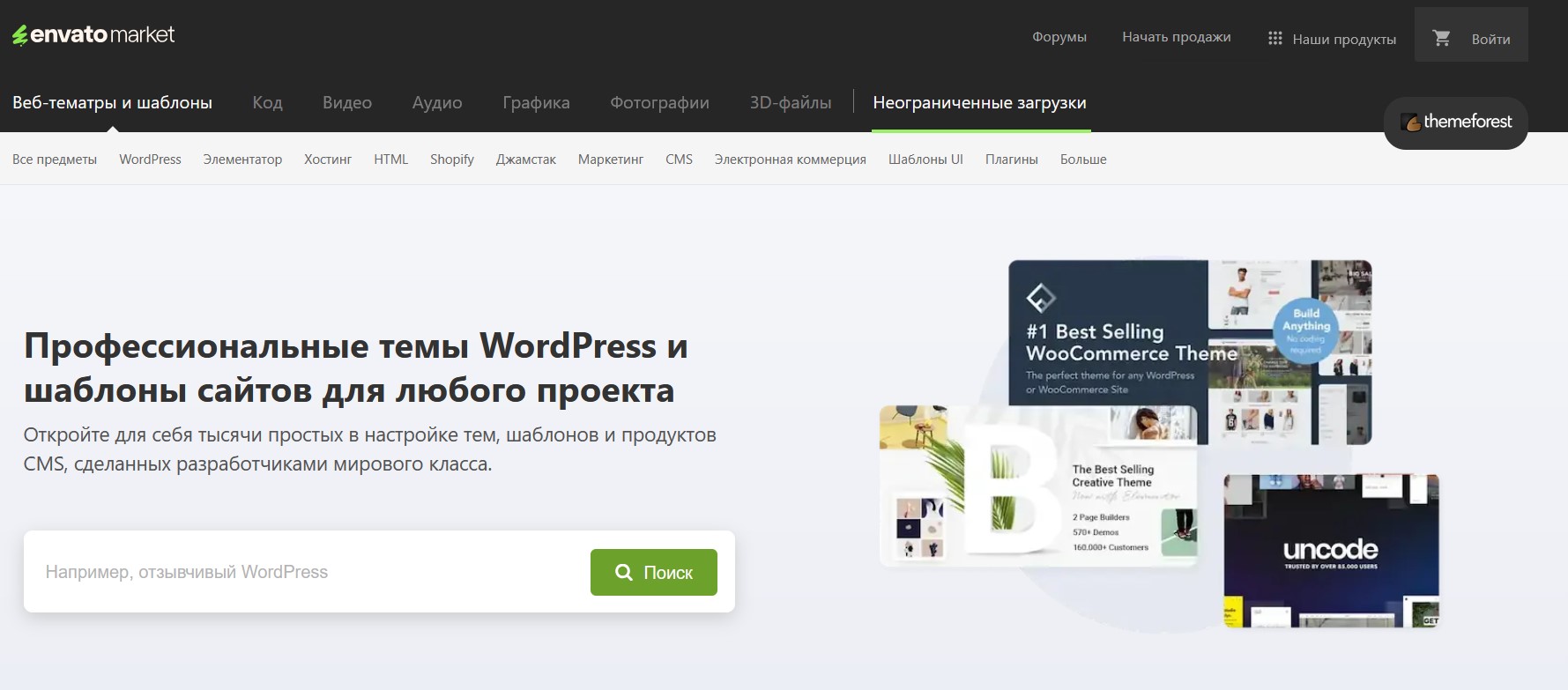Open the HTML category
The height and width of the screenshot is (690, 1568).
click(390, 160)
